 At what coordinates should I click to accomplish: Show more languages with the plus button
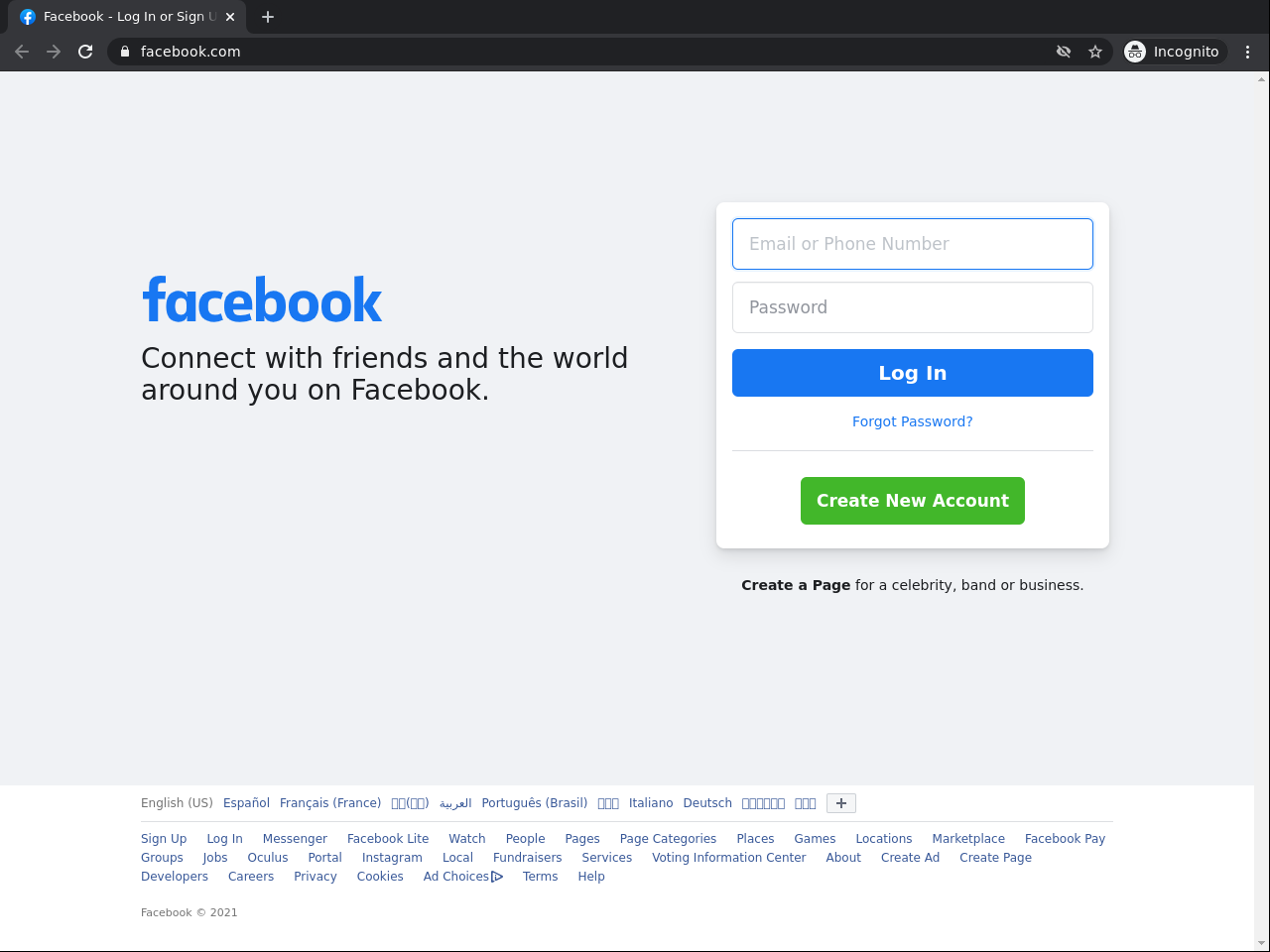(841, 803)
